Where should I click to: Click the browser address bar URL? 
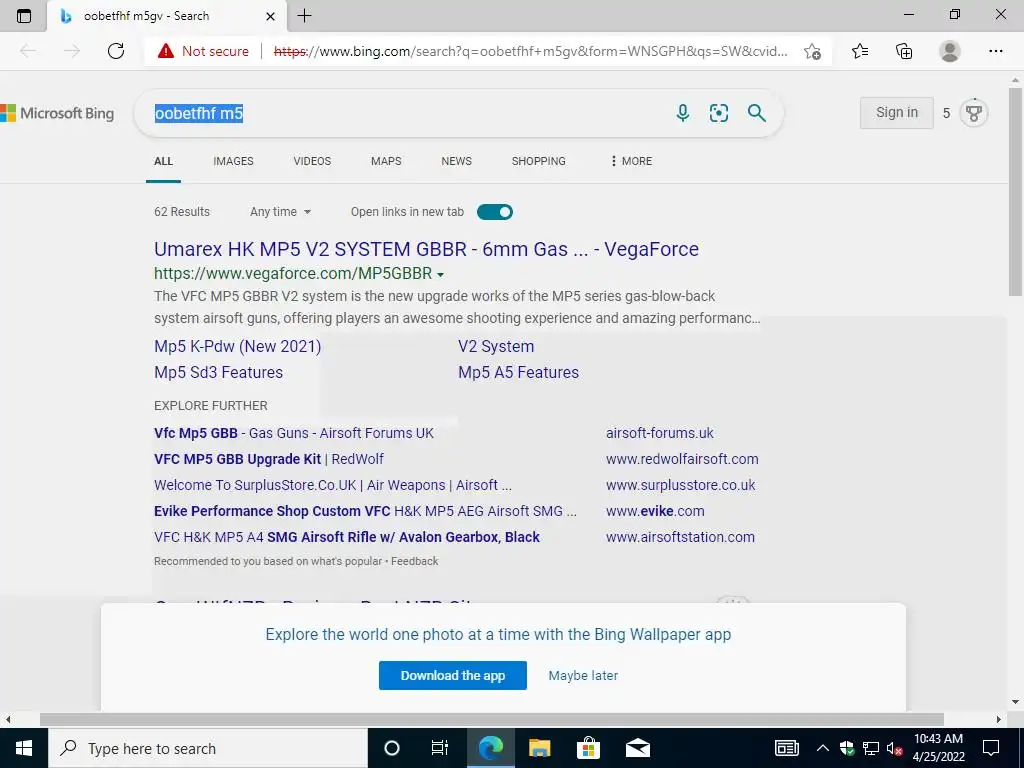[530, 51]
